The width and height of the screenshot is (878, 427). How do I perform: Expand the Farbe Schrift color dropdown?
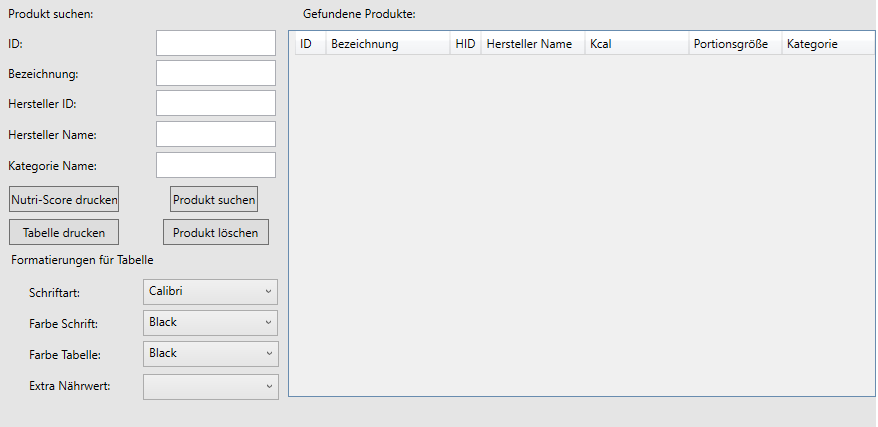click(211, 323)
